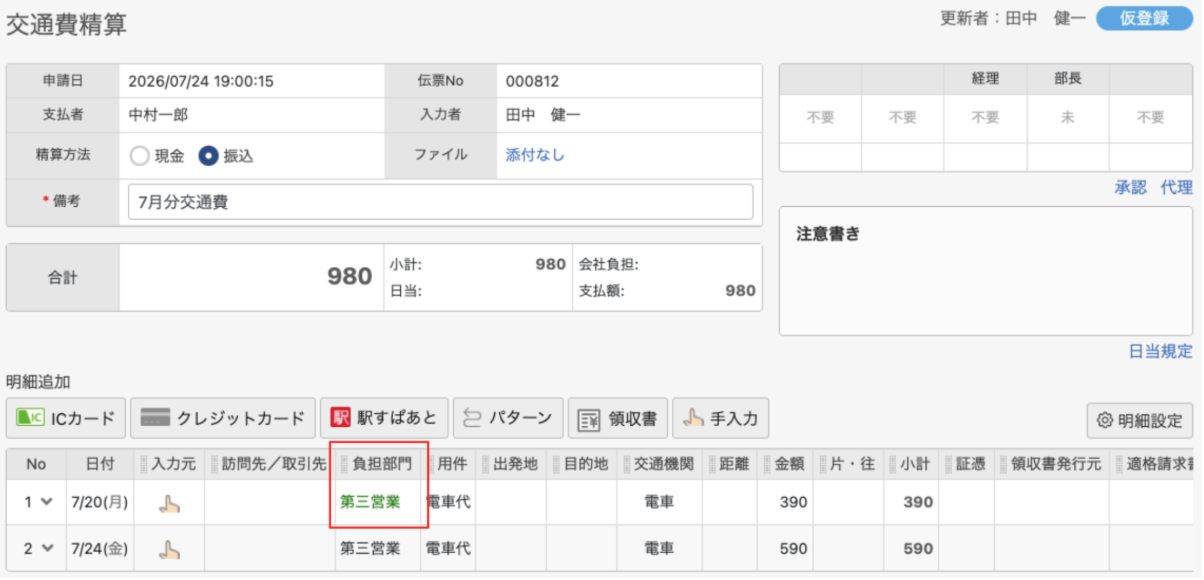Open 駅すぱあと route search
The height and width of the screenshot is (580, 1204).
[x=385, y=419]
